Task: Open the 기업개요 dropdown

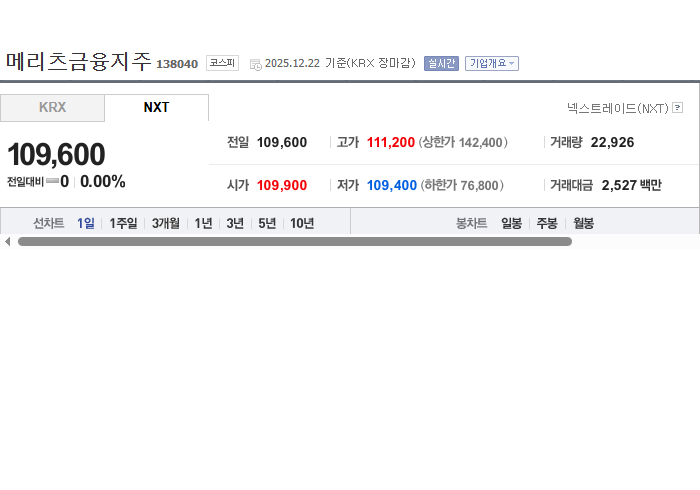Action: (x=492, y=63)
